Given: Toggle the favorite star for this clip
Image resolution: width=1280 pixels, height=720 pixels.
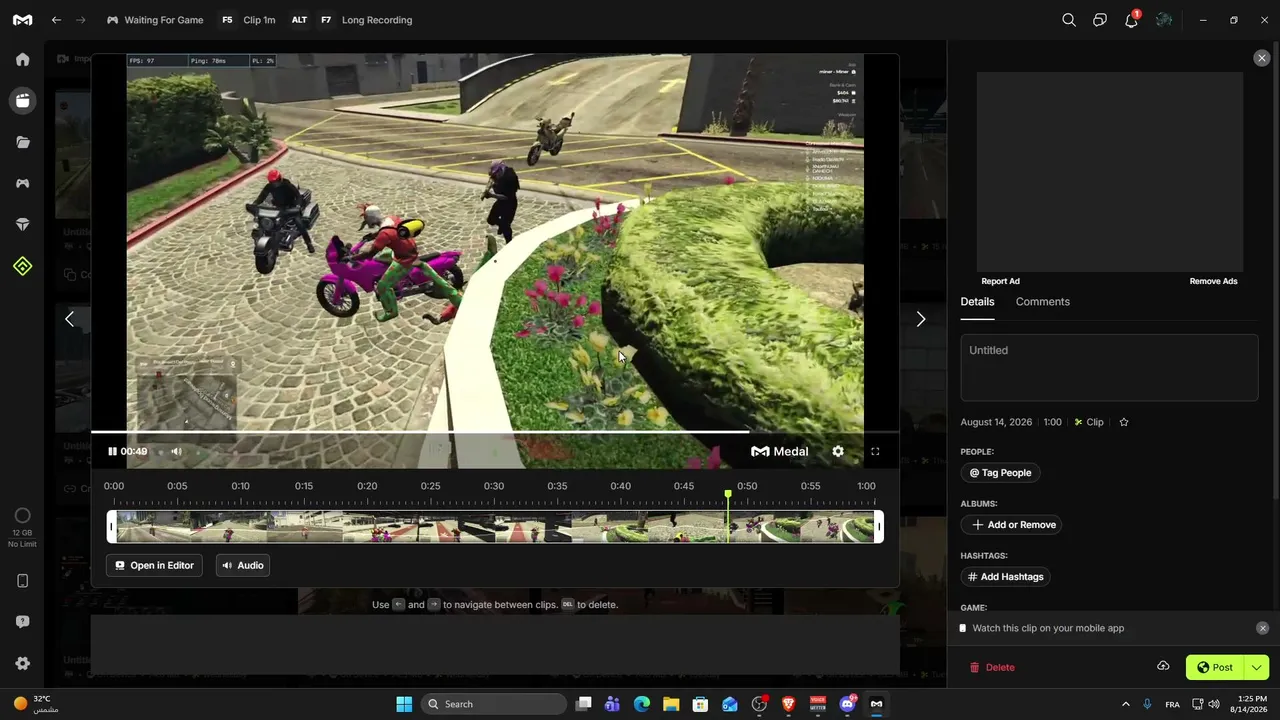Looking at the screenshot, I should click(1124, 422).
